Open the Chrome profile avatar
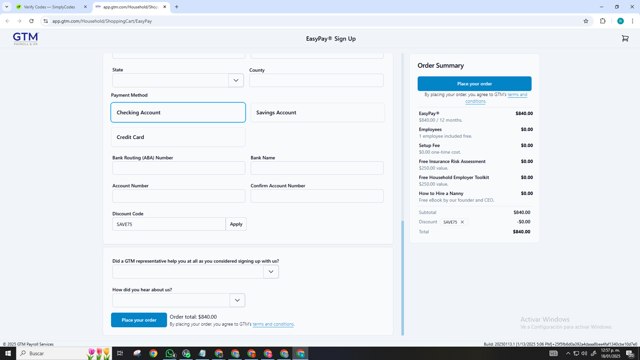 pos(620,21)
